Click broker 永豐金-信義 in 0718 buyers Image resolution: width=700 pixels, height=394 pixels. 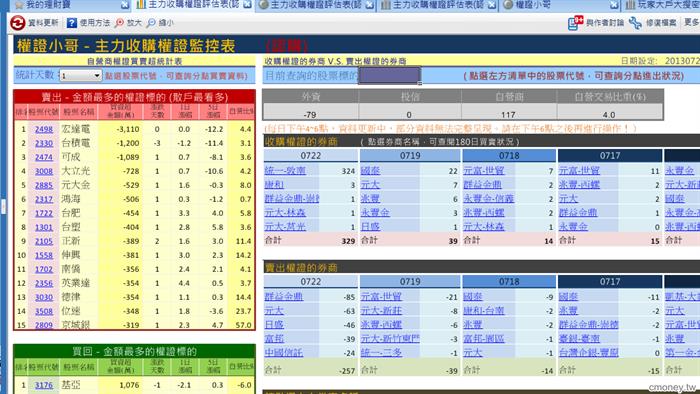[488, 199]
